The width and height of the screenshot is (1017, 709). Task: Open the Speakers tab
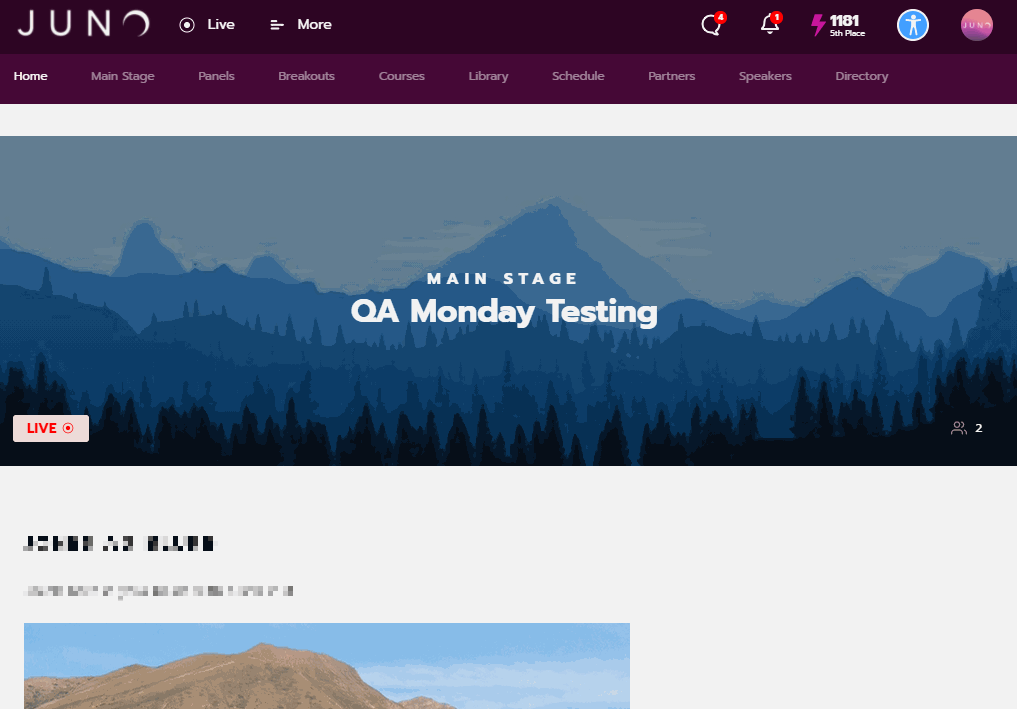point(765,76)
